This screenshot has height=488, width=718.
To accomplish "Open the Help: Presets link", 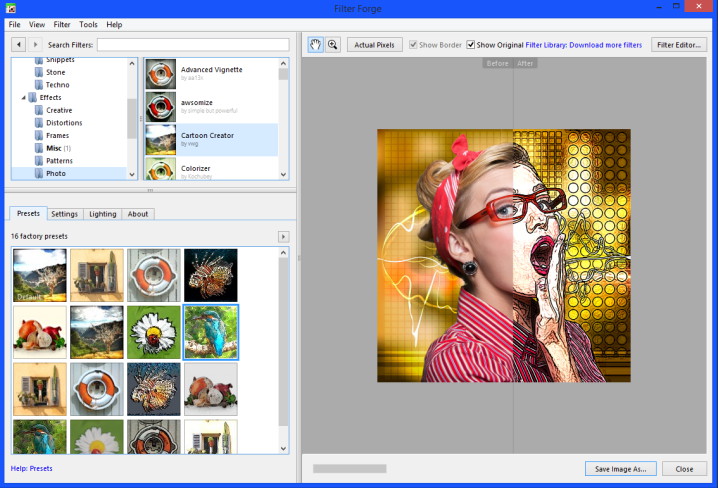I will pos(32,468).
